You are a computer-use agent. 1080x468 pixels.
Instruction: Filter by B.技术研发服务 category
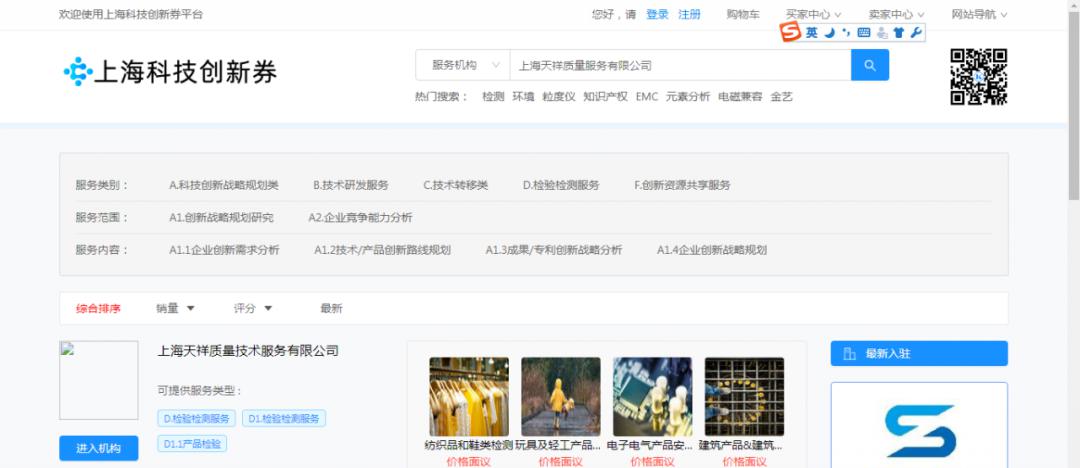tap(351, 185)
